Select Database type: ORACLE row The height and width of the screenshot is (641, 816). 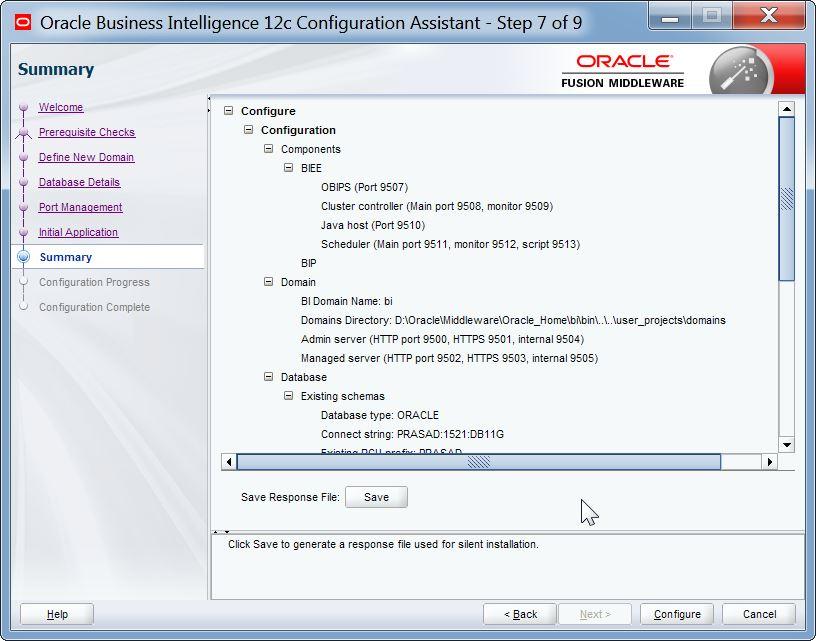click(x=379, y=415)
